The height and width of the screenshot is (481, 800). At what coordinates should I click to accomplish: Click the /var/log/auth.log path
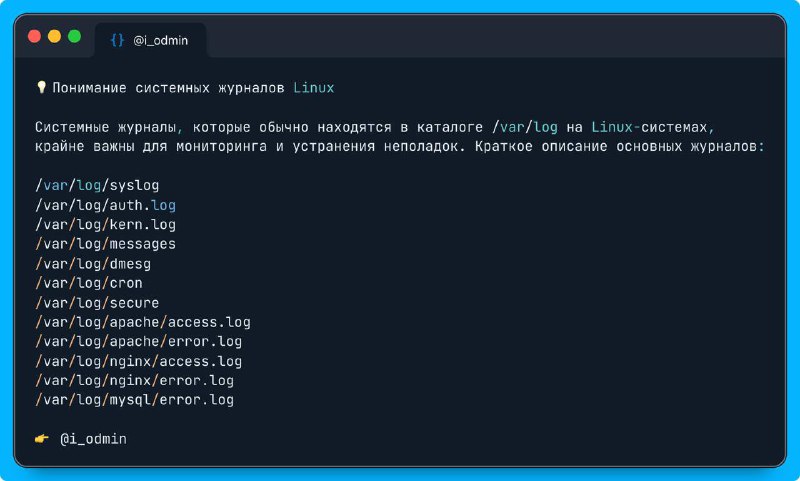pos(106,205)
